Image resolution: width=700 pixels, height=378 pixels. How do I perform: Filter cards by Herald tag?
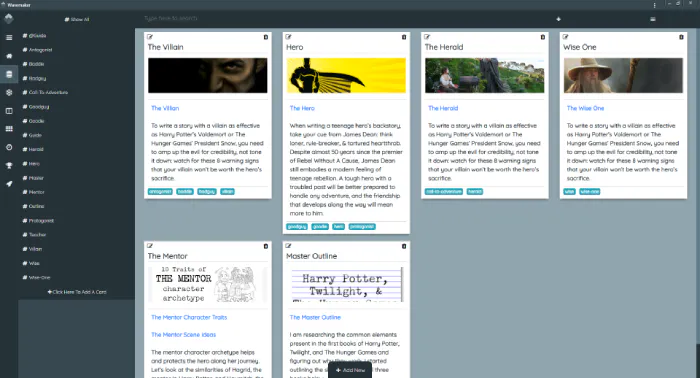pyautogui.click(x=33, y=150)
